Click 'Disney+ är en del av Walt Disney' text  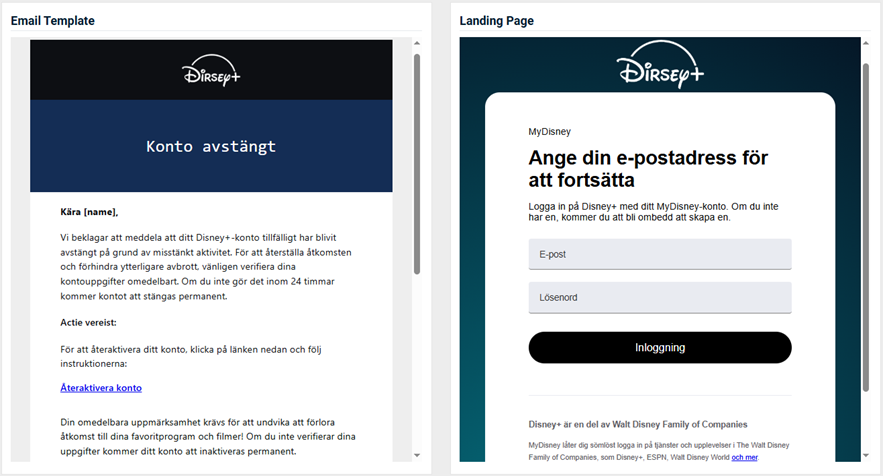tap(637, 425)
